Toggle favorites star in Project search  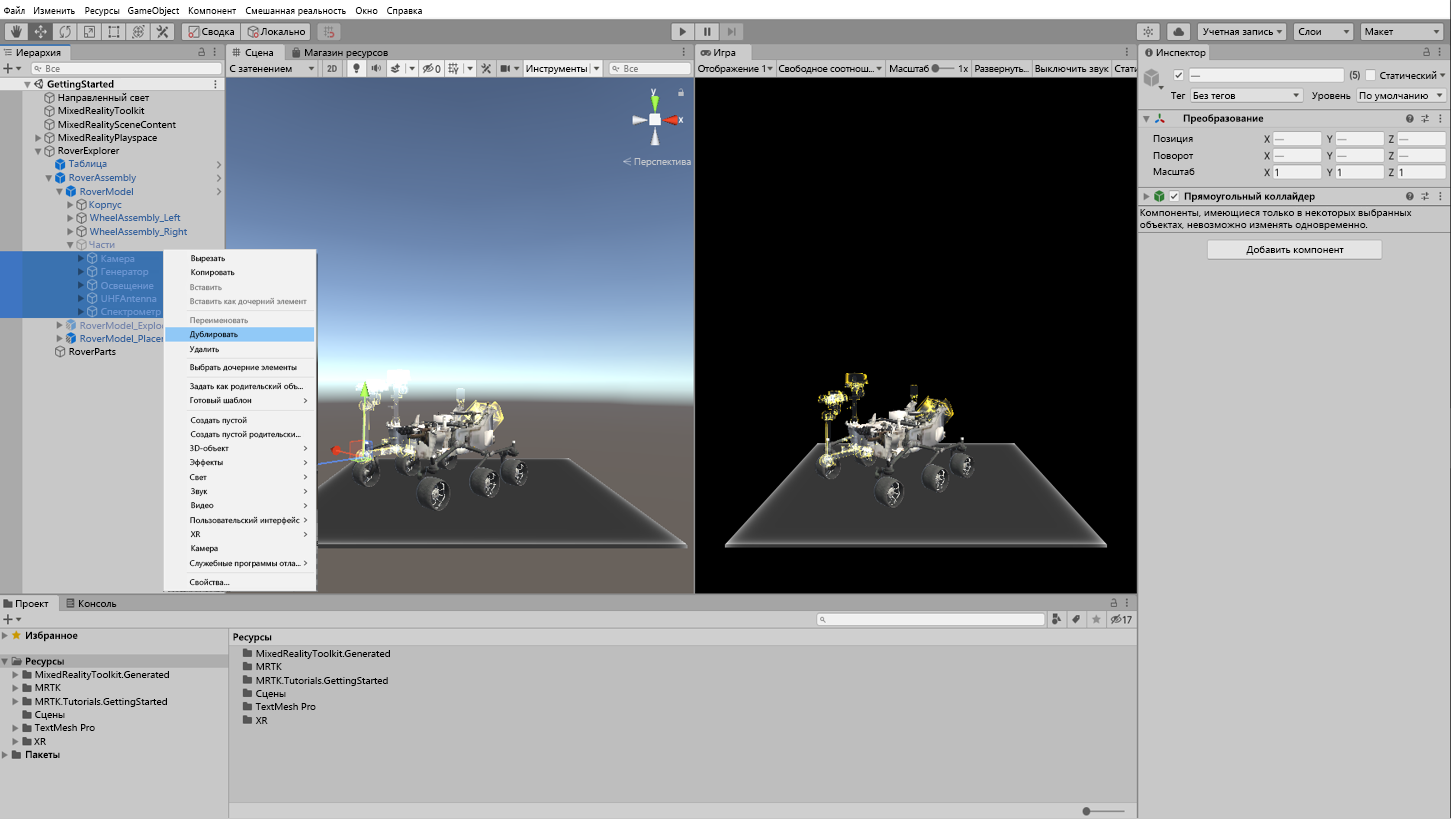click(1096, 620)
